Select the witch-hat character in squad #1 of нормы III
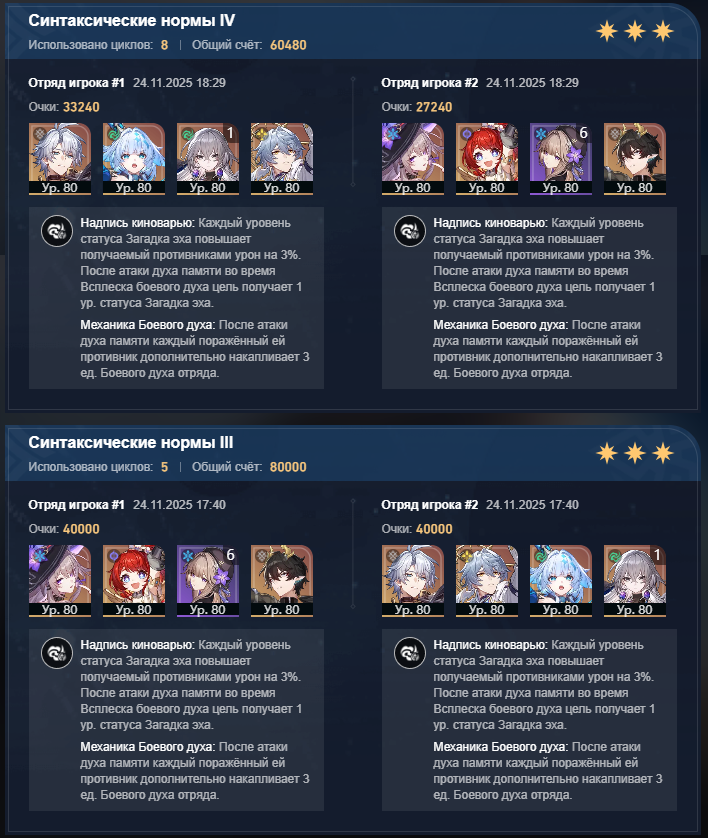This screenshot has width=708, height=838. pyautogui.click(x=60, y=581)
